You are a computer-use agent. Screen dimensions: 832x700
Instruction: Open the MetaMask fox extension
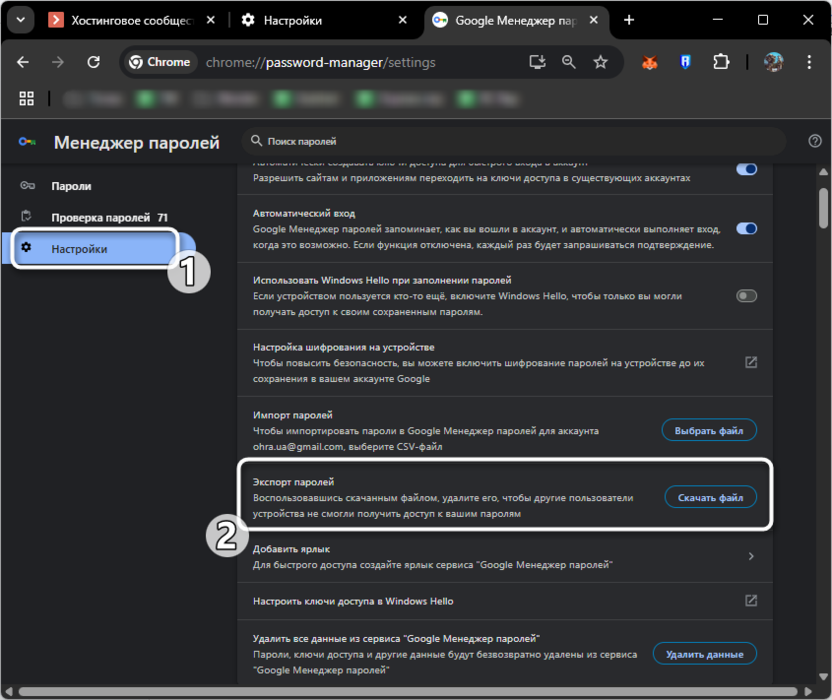click(x=650, y=63)
